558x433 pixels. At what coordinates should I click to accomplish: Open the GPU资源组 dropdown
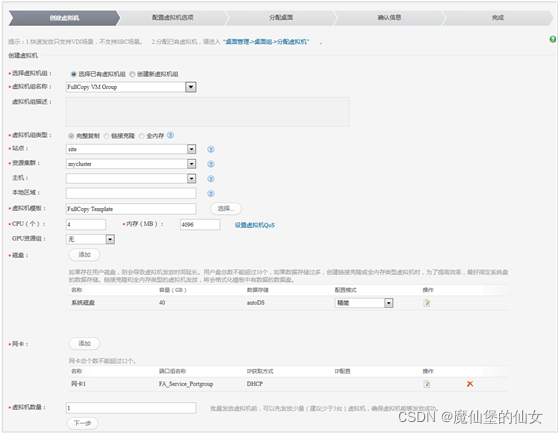pyautogui.click(x=110, y=239)
